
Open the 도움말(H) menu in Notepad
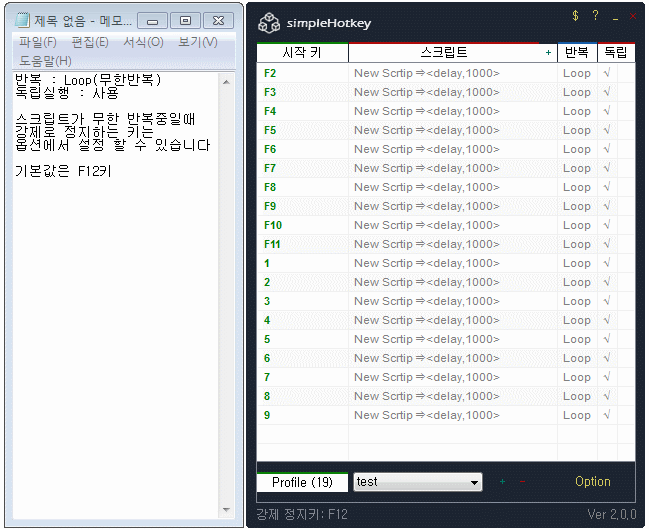coord(45,61)
